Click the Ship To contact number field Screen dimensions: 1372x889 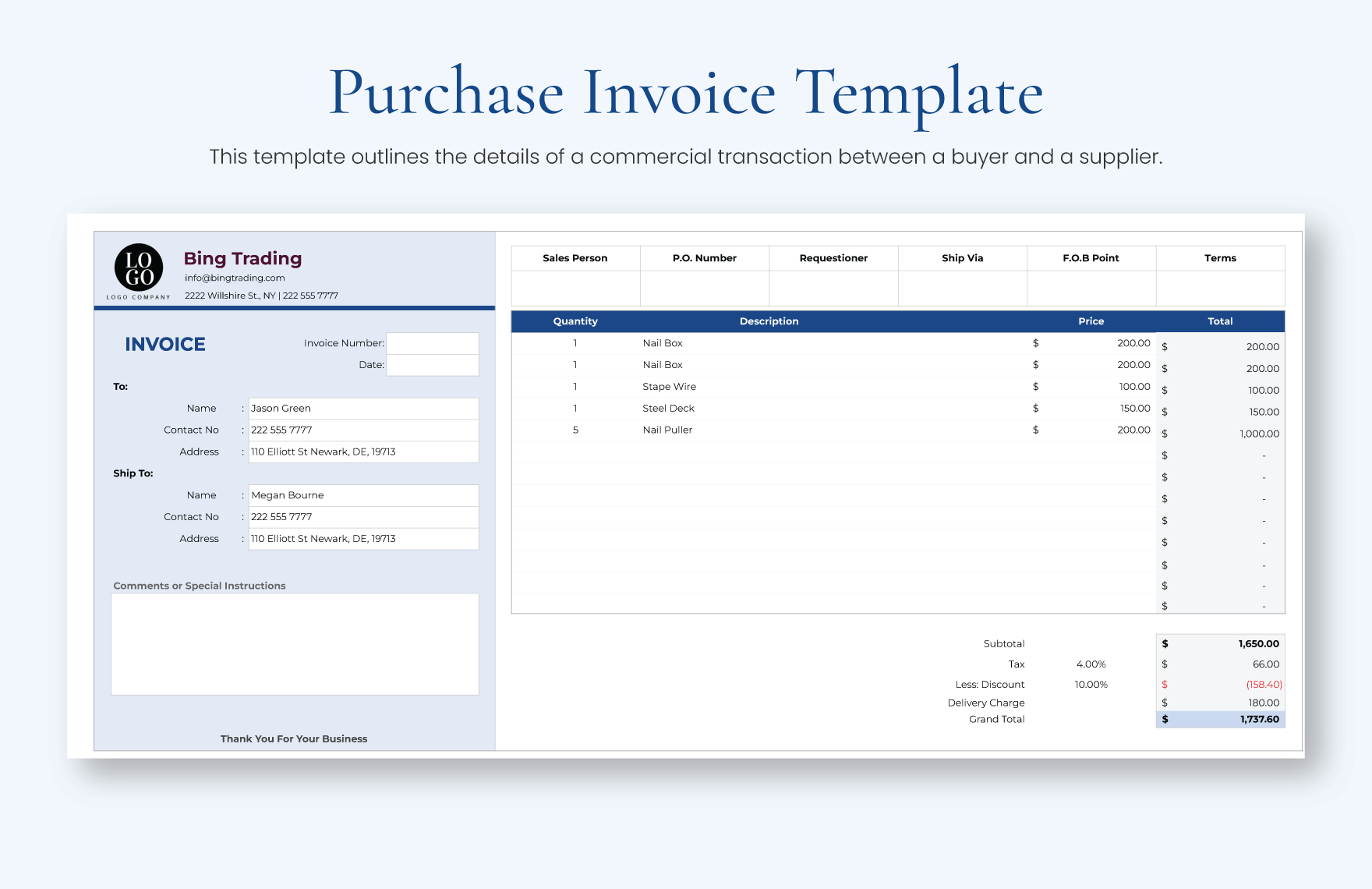pos(362,516)
